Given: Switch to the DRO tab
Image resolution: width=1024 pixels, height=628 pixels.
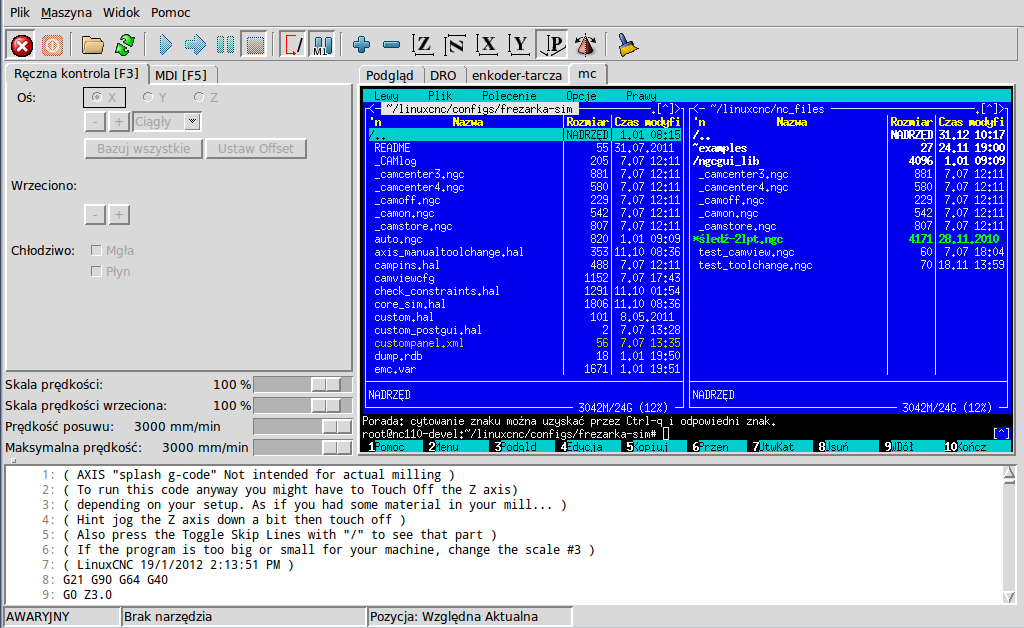Looking at the screenshot, I should (443, 75).
